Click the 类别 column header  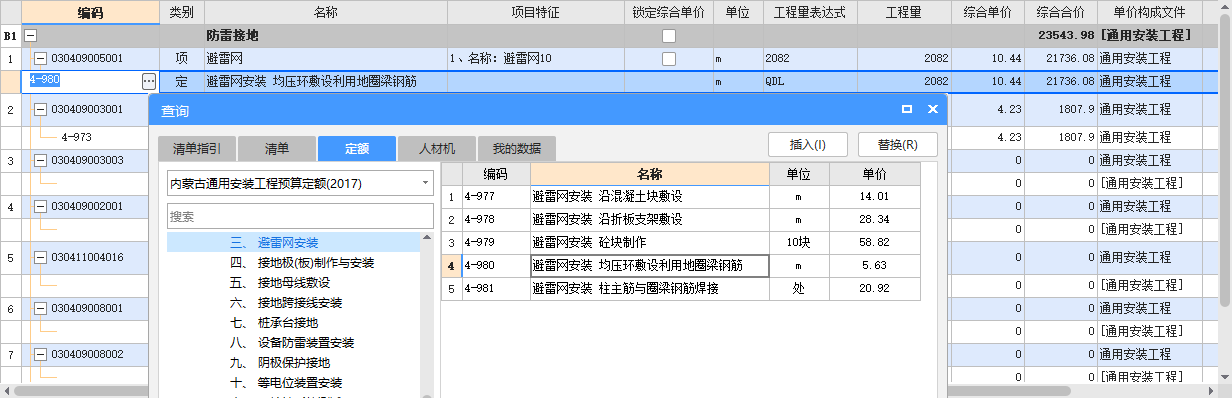[181, 12]
